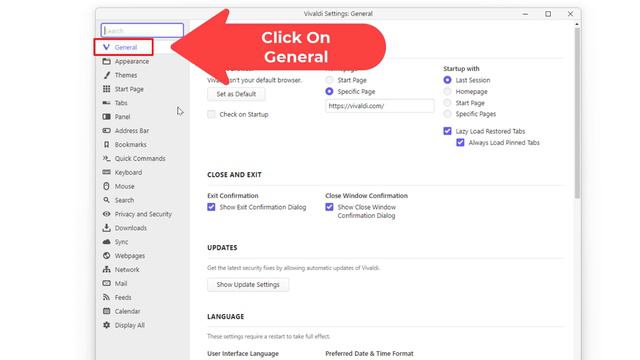Open Privacy and Security eye icon
The image size is (640, 360).
coord(107,214)
